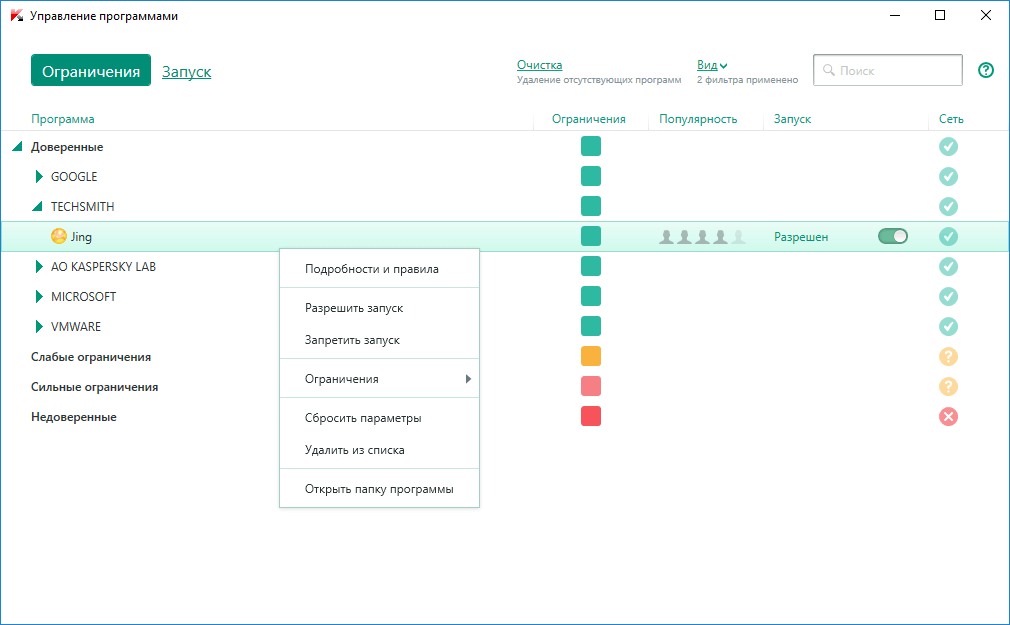Click the red restriction color square for Недоверенные

[x=590, y=417]
